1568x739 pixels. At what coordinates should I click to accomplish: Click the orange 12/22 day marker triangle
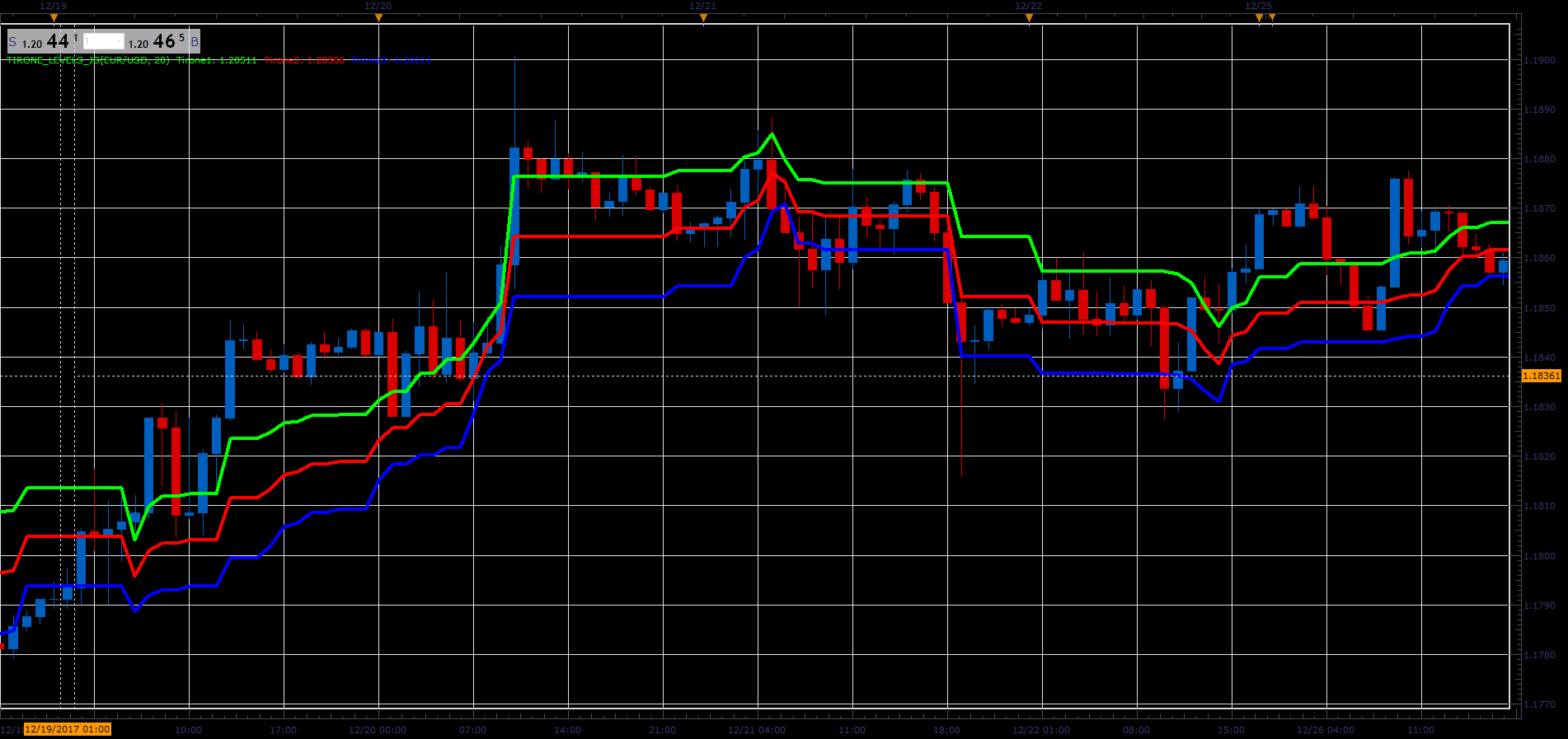pyautogui.click(x=1029, y=18)
